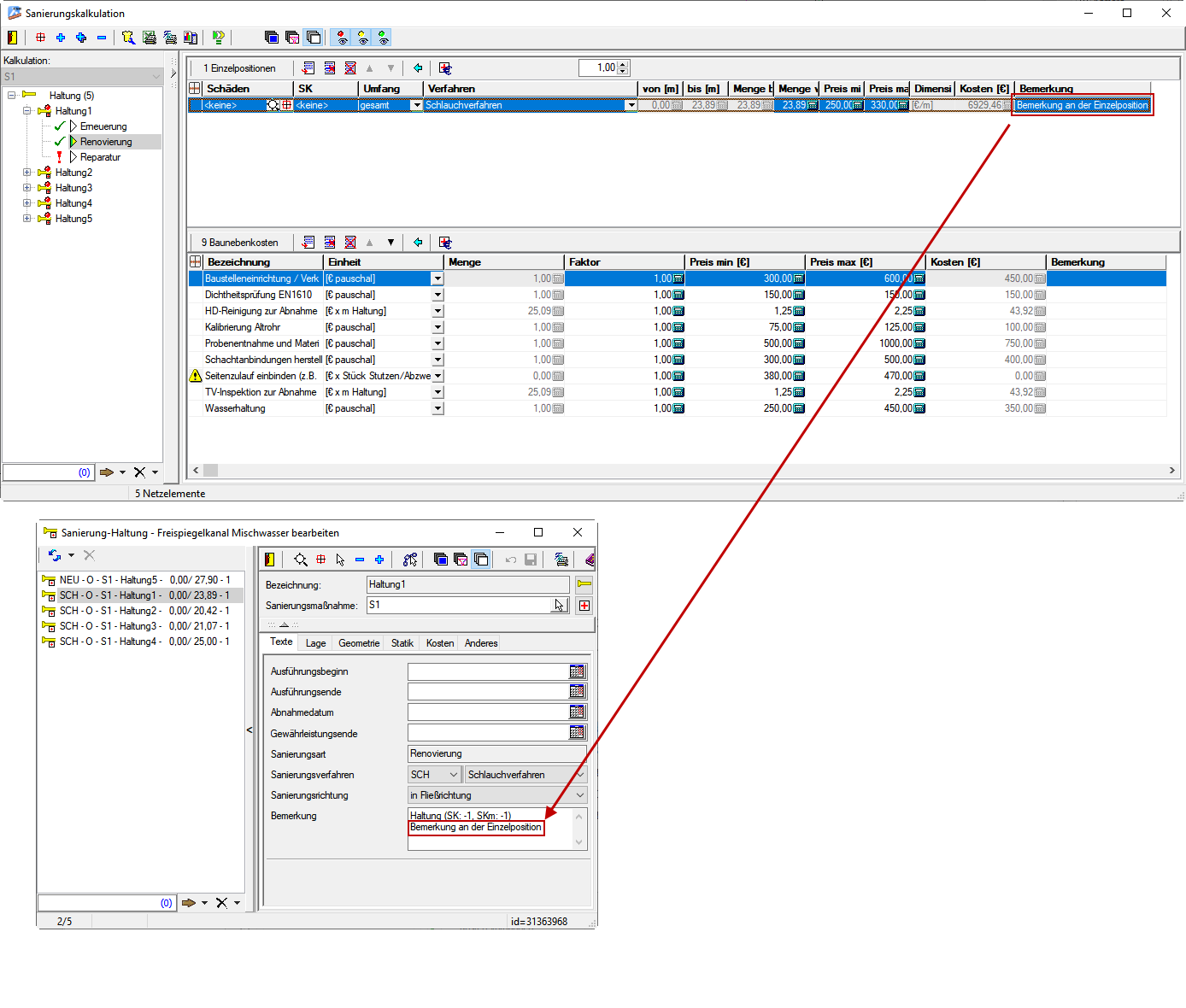Open the Kosten tab

[x=440, y=643]
